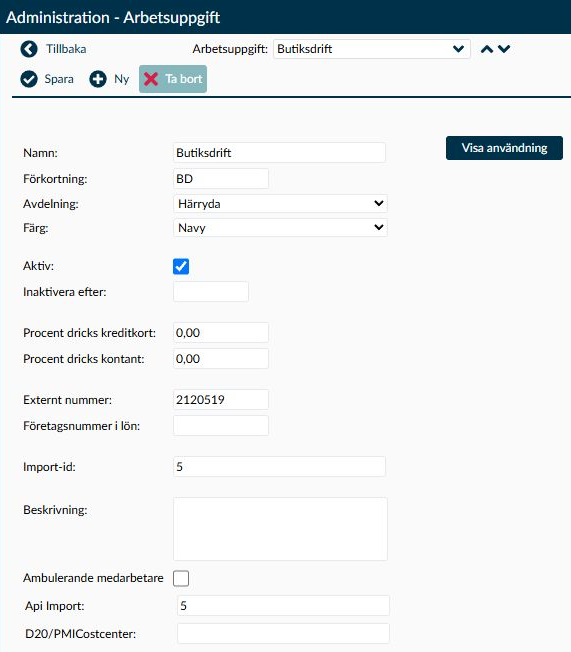
Task: Go to previous Arbetsuppgift with up arrow
Action: (x=487, y=49)
